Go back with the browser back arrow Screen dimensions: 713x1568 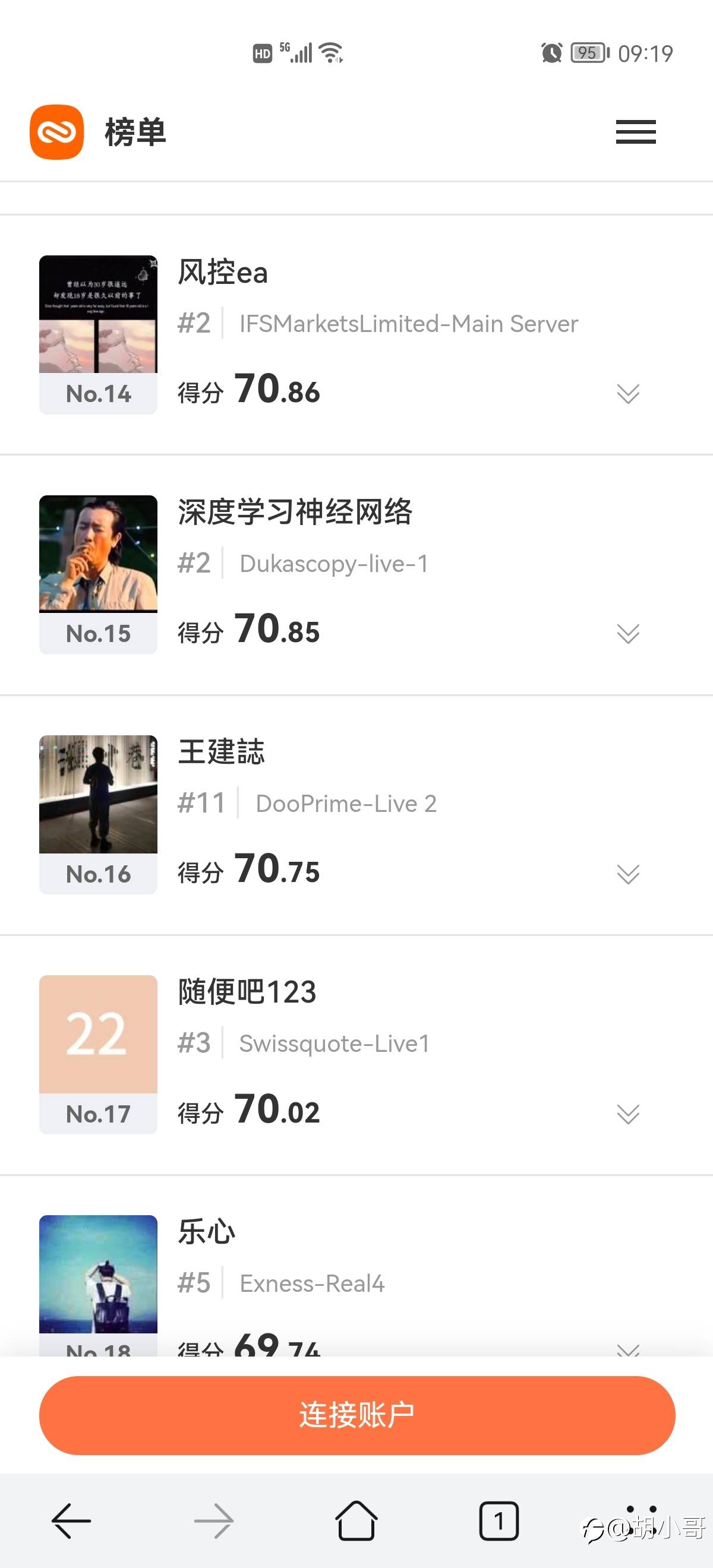coord(71,1521)
